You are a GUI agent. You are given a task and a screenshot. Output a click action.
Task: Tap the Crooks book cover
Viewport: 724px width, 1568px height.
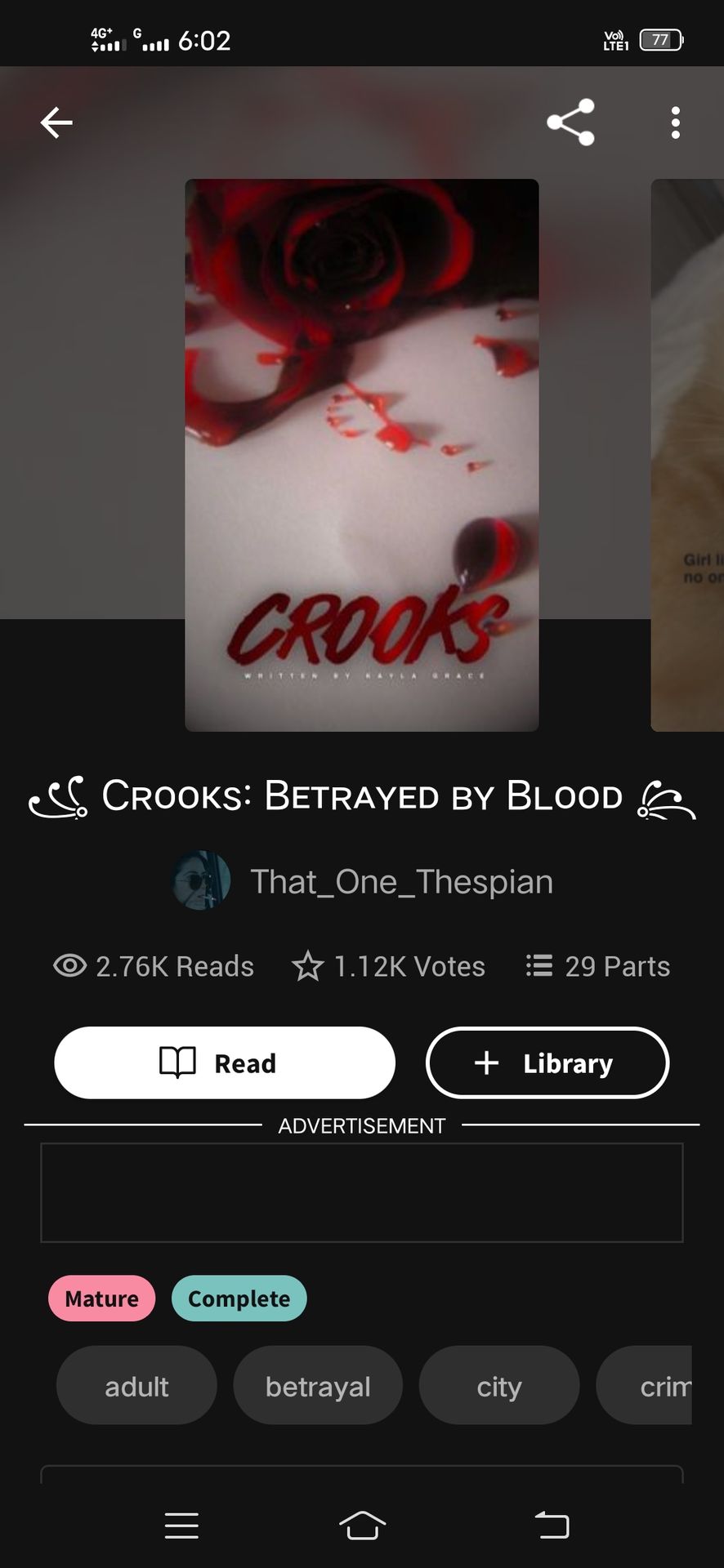click(362, 455)
